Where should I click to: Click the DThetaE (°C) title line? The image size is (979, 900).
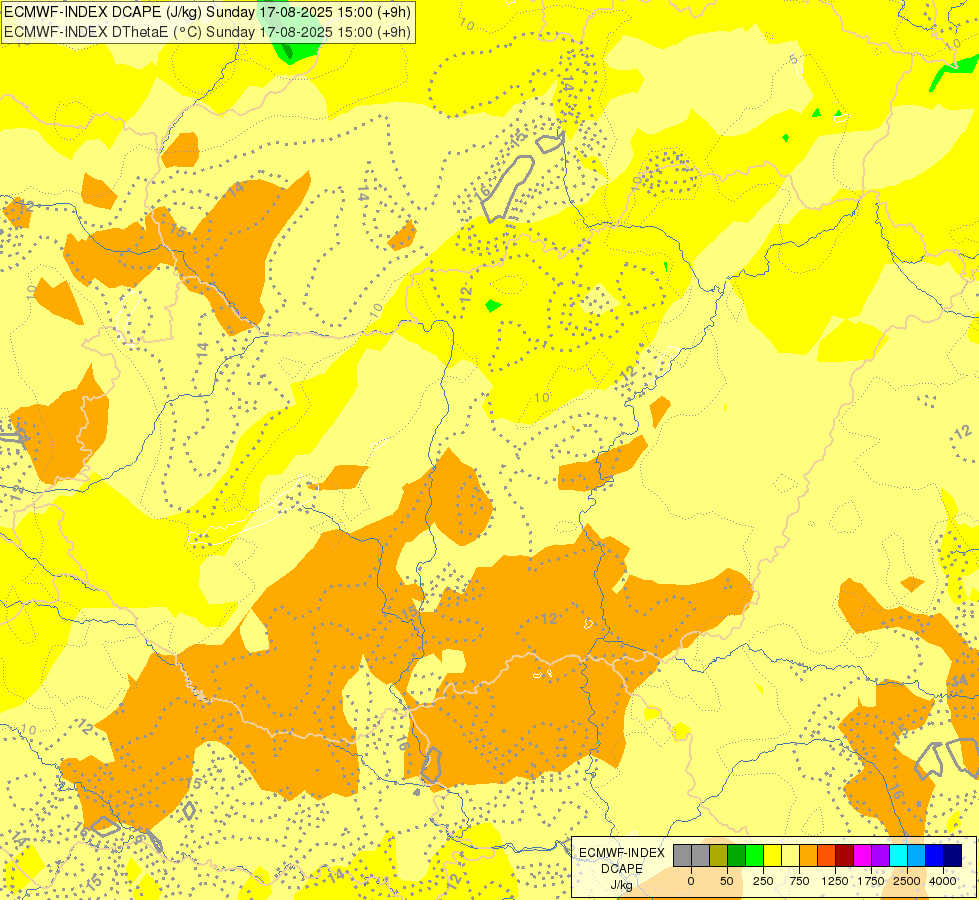pos(207,32)
